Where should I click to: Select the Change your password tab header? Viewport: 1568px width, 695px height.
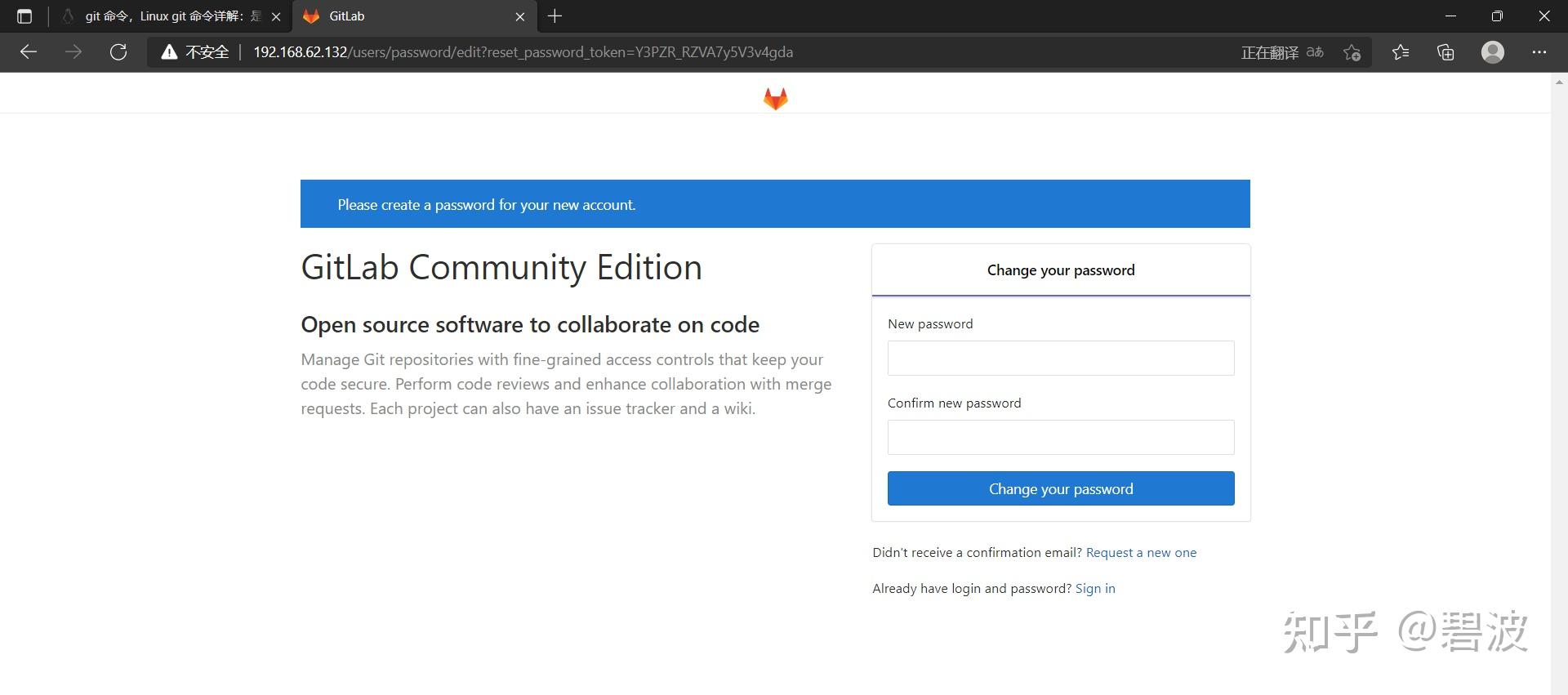click(x=1061, y=270)
